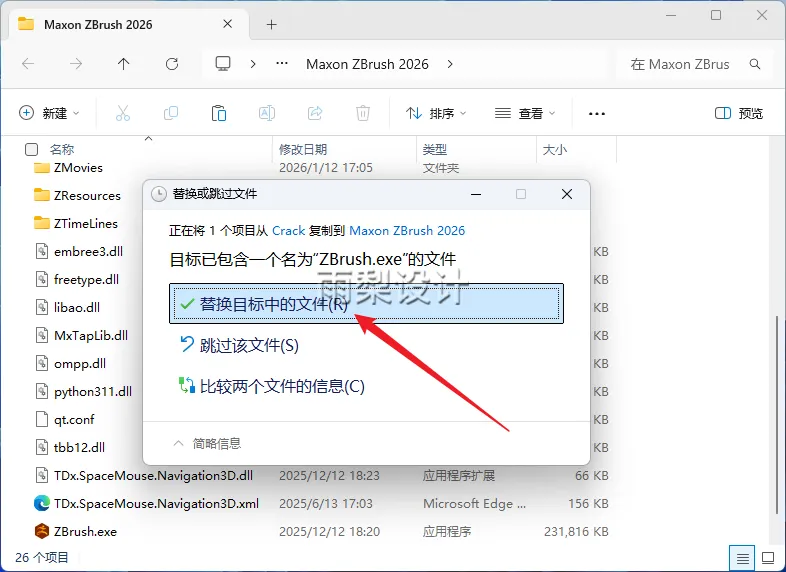Viewport: 786px width, 572px height.
Task: Open the 新建 dropdown
Action: tap(49, 113)
